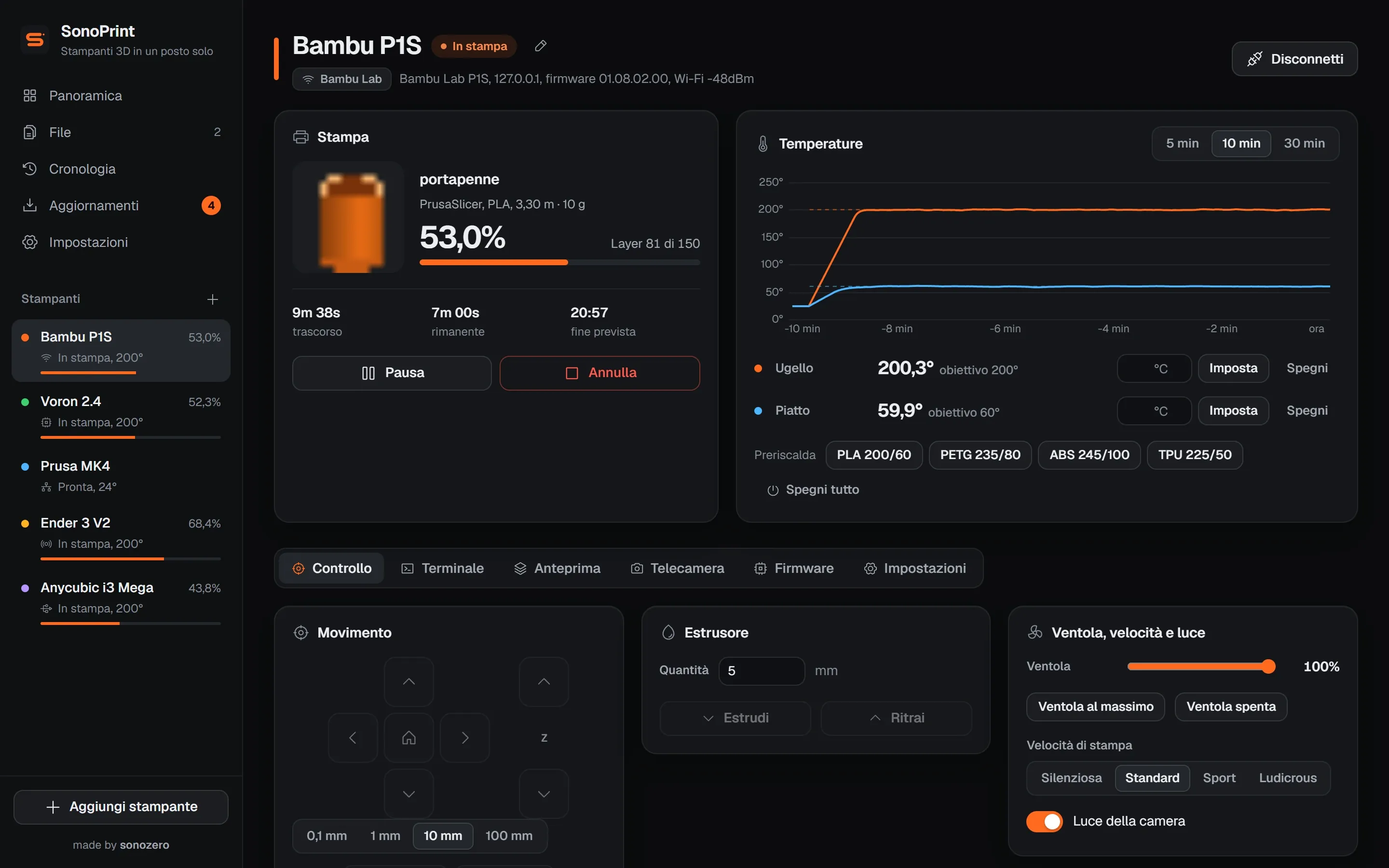Preheat with the PETG 235/80 preset
1389x868 pixels.
(980, 455)
